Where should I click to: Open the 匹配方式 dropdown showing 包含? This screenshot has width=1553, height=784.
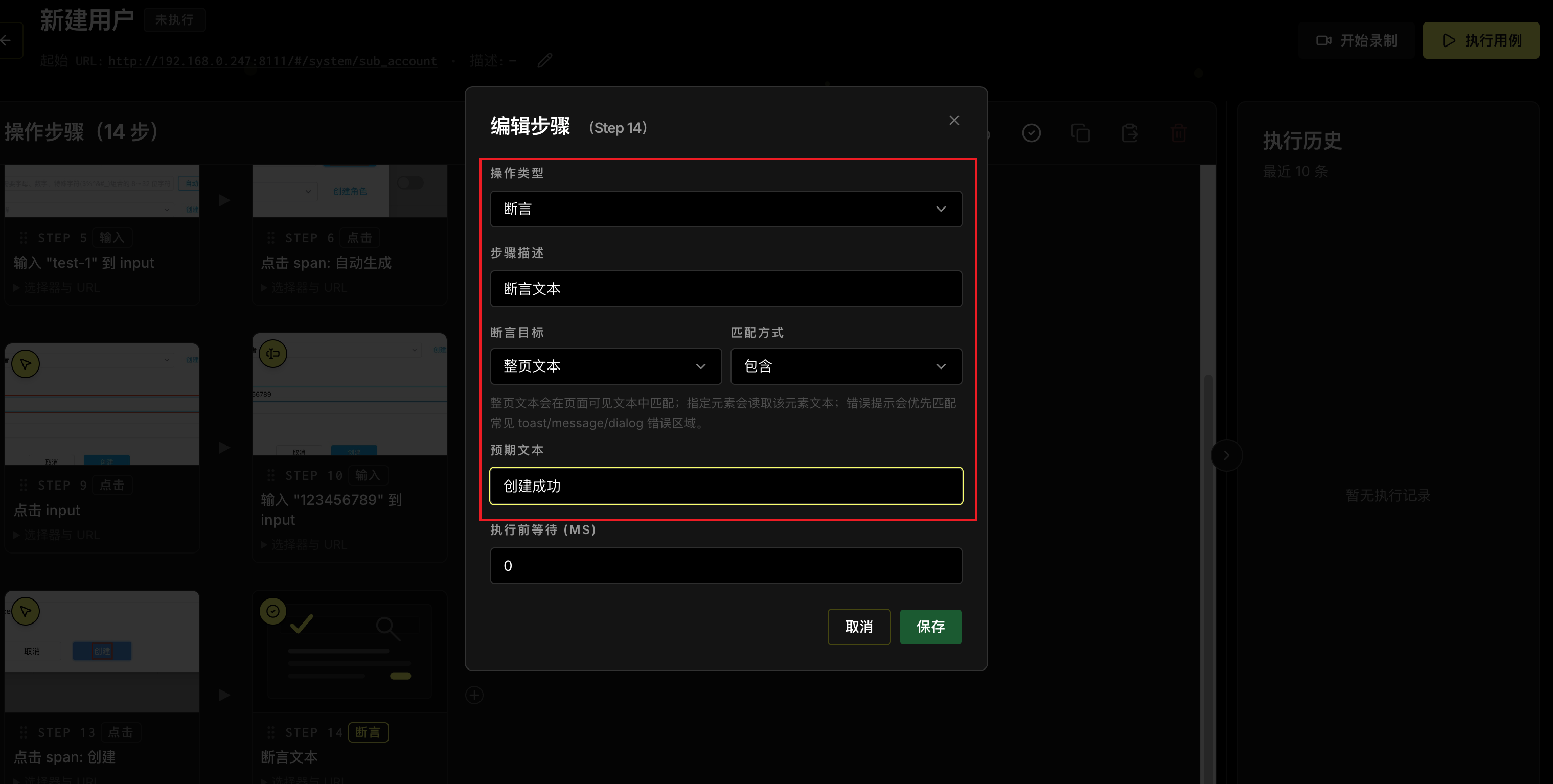pos(846,366)
